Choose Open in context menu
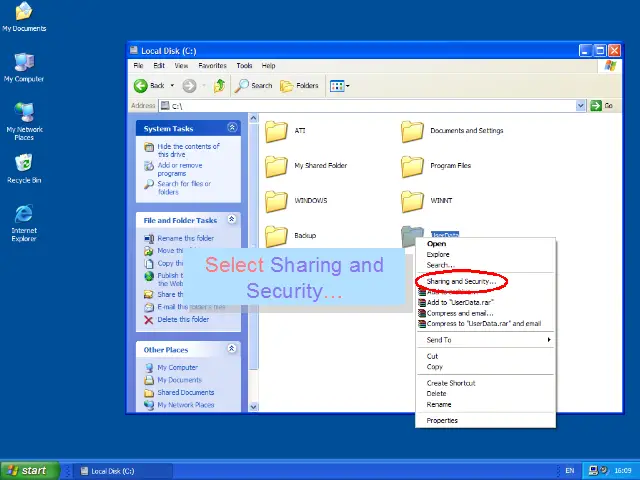 (x=485, y=244)
